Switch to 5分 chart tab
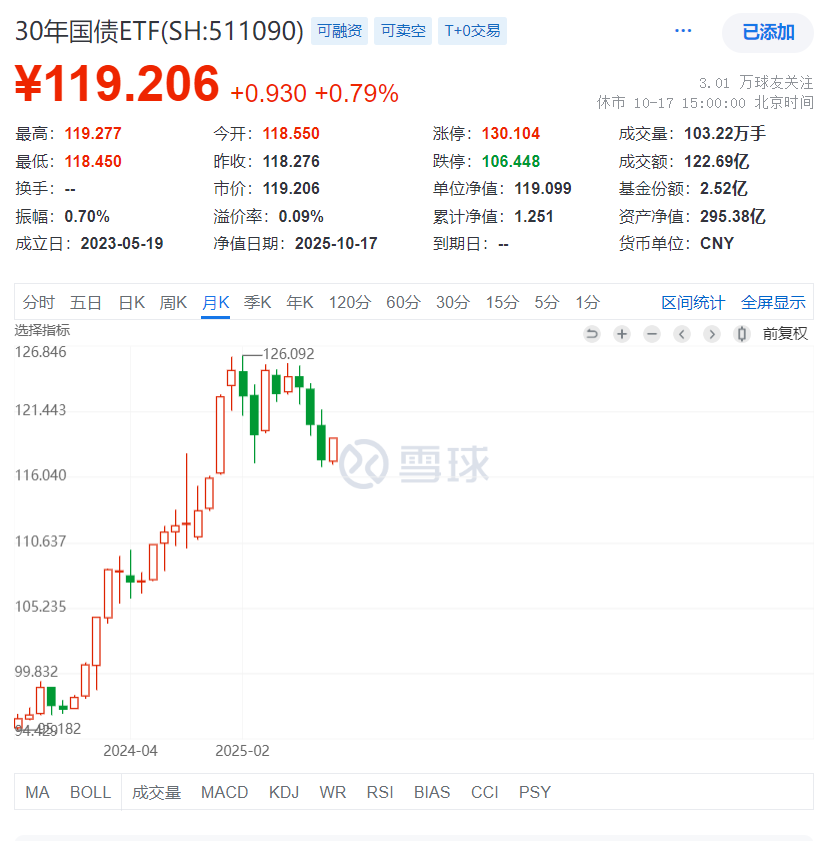Image resolution: width=838 pixels, height=841 pixels. click(547, 303)
